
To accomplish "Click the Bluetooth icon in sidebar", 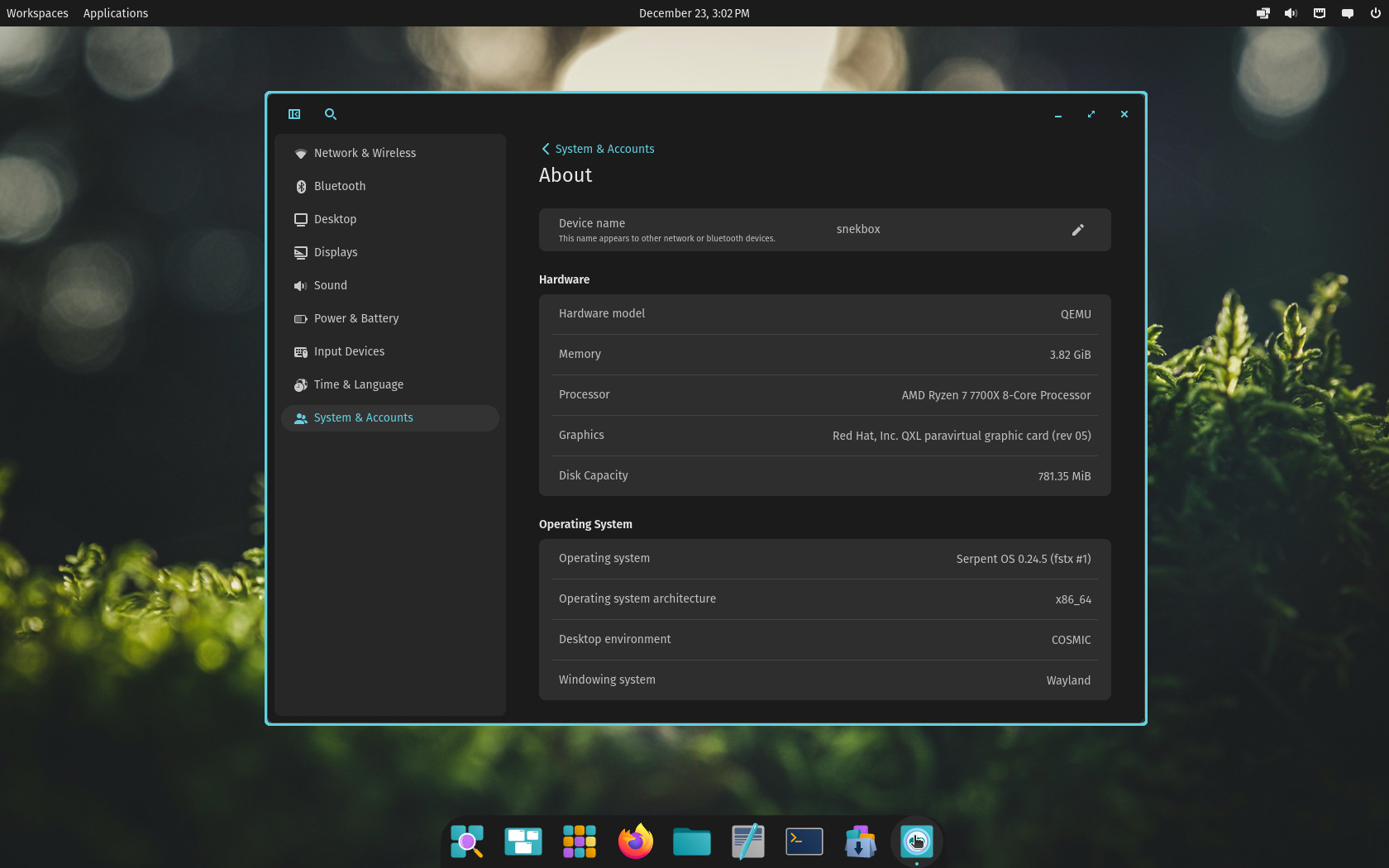I will [x=301, y=187].
